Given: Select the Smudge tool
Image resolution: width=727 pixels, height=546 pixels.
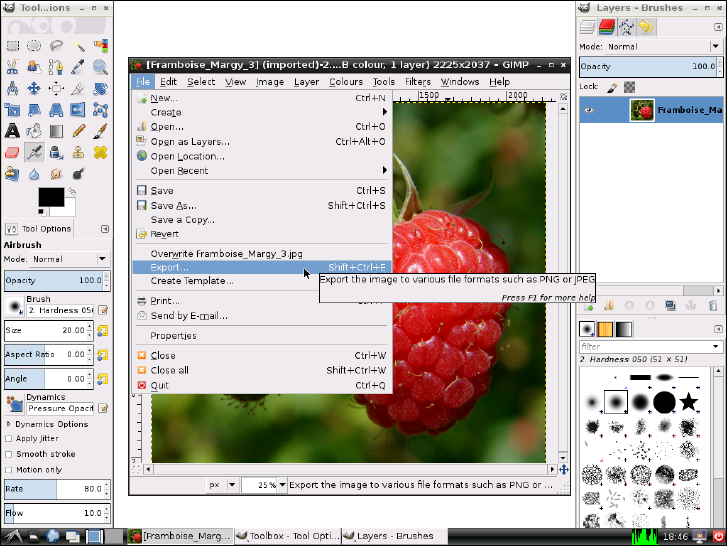Looking at the screenshot, I should (56, 174).
